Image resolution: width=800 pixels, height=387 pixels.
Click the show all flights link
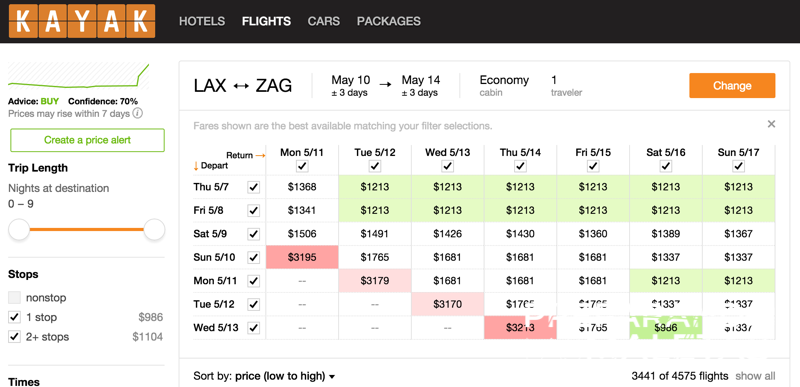[x=755, y=376]
